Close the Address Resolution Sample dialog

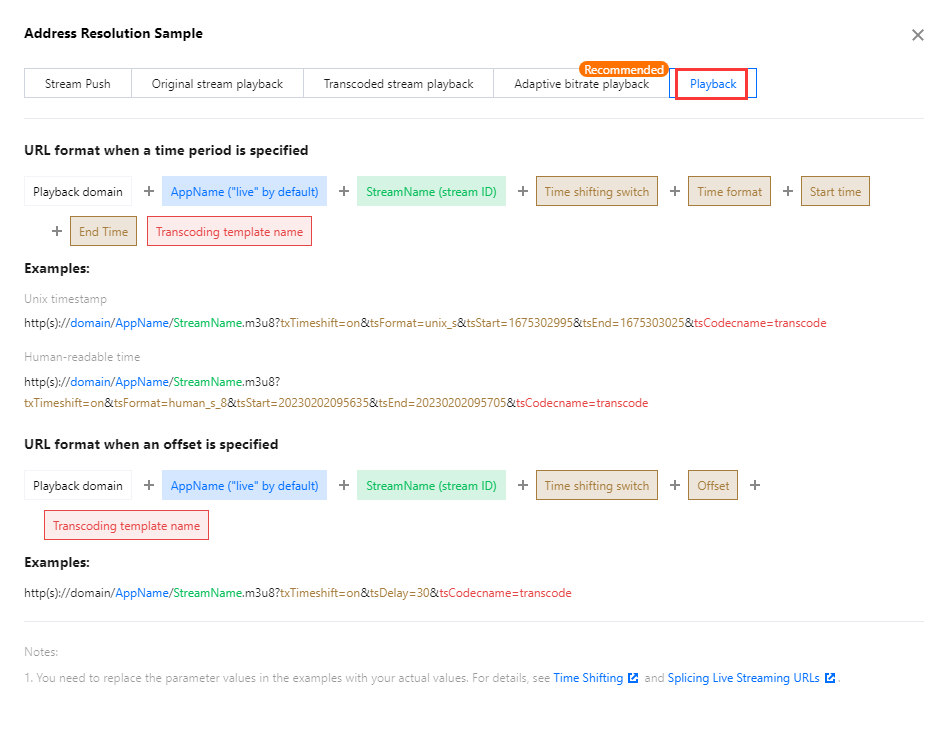917,35
